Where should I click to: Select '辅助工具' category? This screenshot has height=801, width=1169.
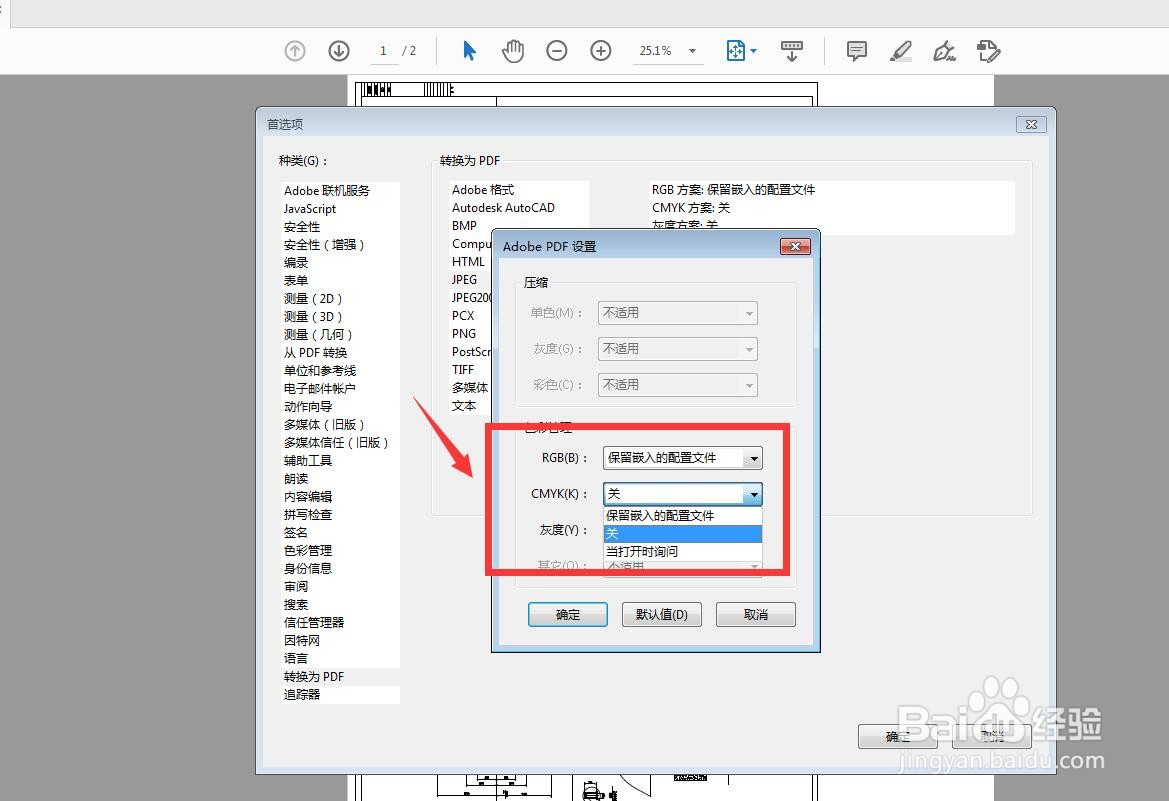pyautogui.click(x=308, y=460)
